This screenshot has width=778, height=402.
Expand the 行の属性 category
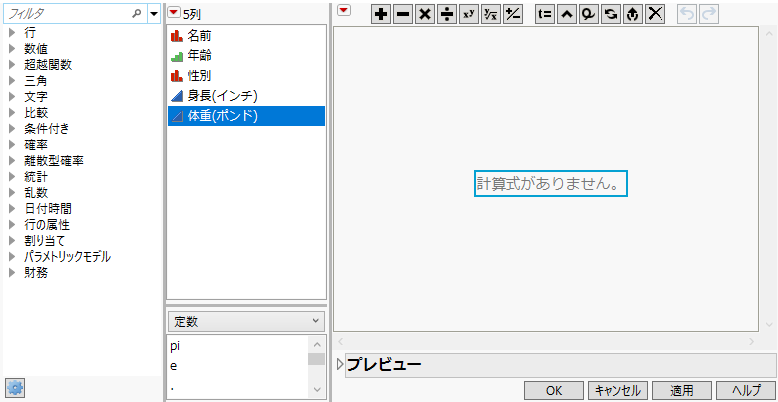[12, 225]
